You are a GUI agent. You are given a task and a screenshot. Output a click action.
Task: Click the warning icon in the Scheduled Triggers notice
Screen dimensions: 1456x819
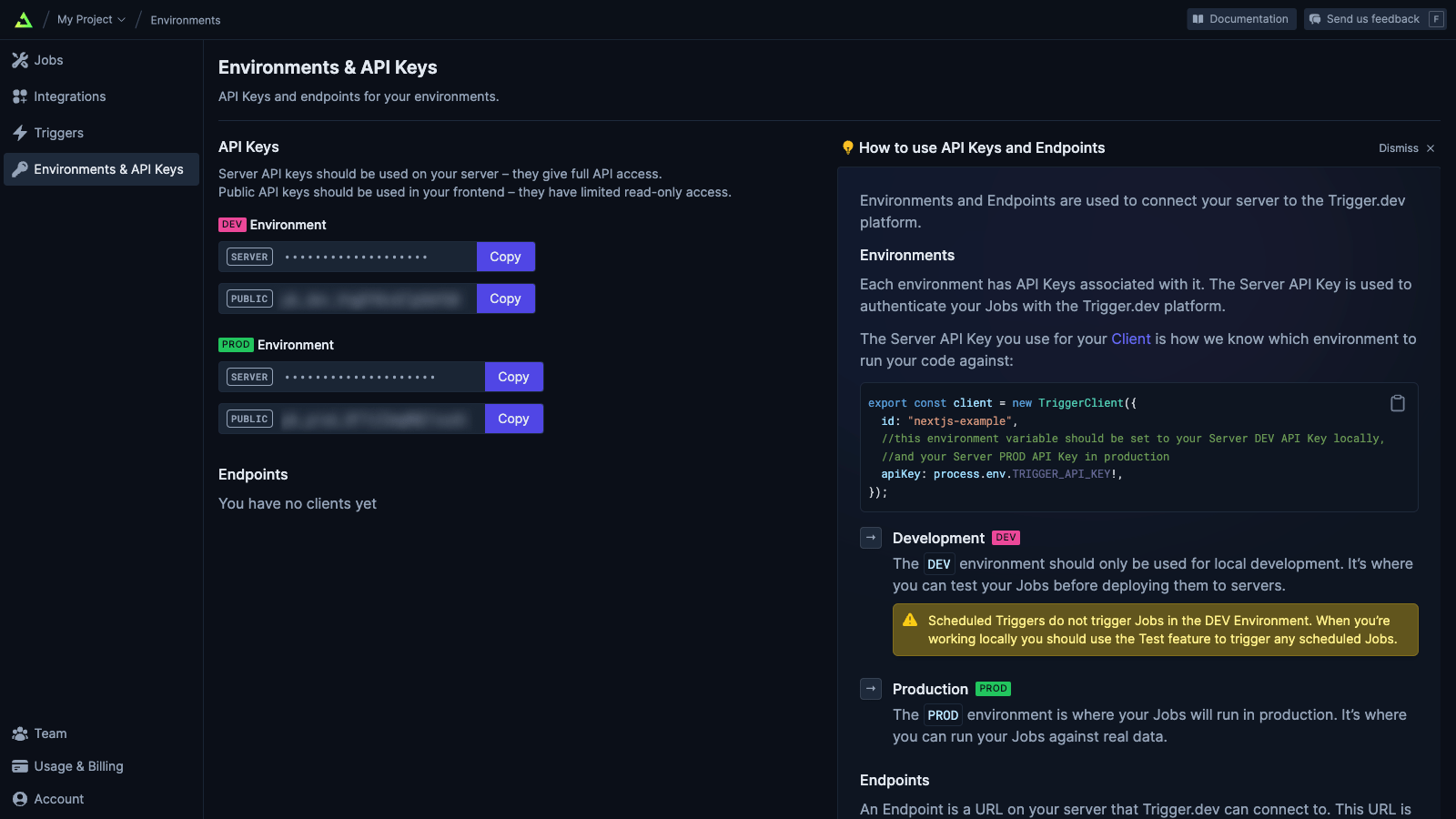[x=910, y=621]
